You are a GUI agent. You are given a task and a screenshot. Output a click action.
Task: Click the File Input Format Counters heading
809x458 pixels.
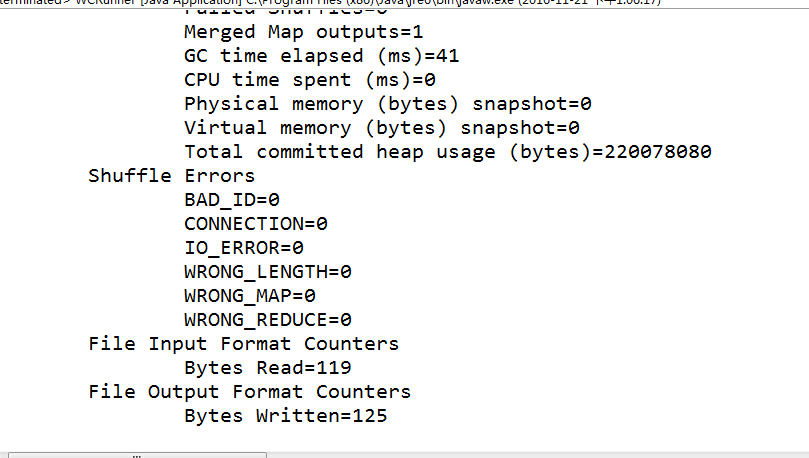click(x=243, y=344)
